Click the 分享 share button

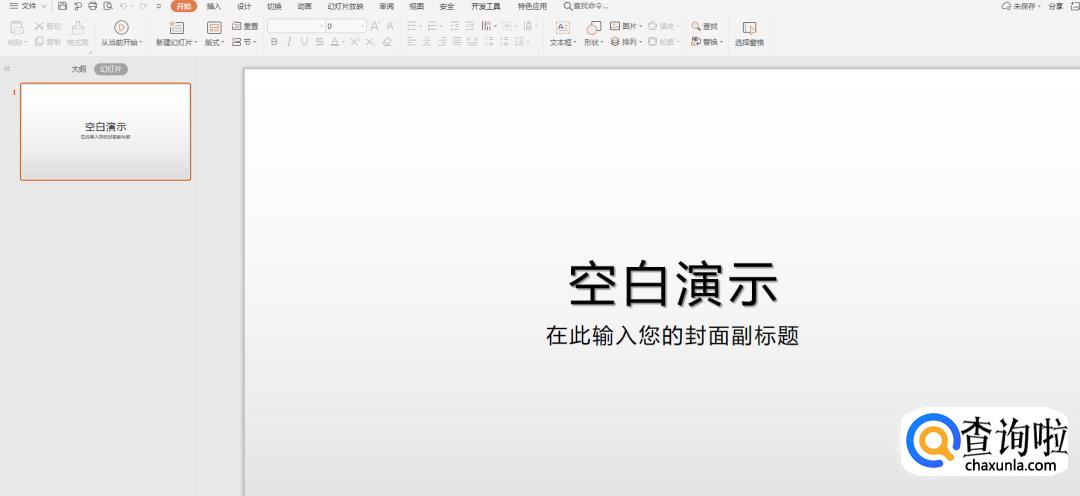click(1055, 6)
